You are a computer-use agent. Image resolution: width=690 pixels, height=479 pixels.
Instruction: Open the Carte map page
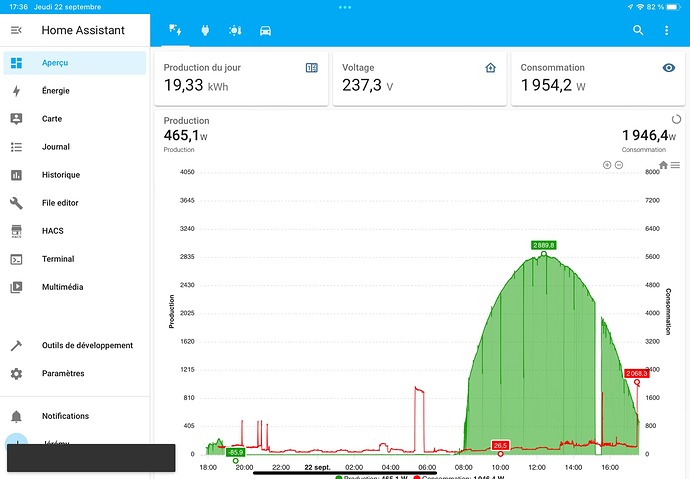(x=52, y=119)
